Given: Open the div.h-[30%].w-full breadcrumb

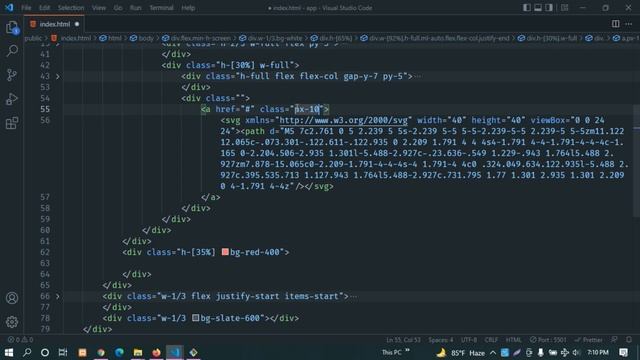Looking at the screenshot, I should tap(547, 38).
